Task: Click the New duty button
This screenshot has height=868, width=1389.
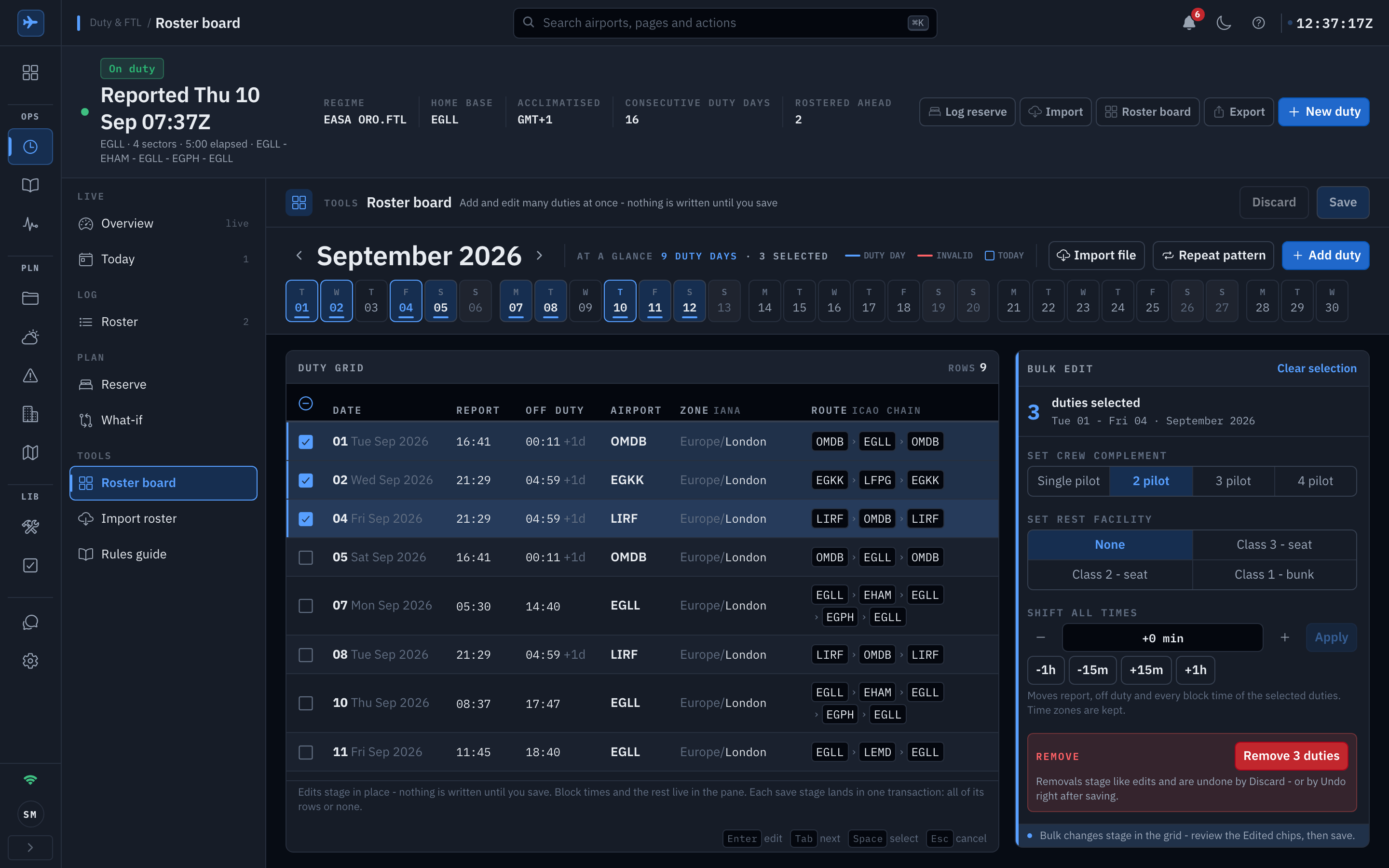Action: 1323,112
